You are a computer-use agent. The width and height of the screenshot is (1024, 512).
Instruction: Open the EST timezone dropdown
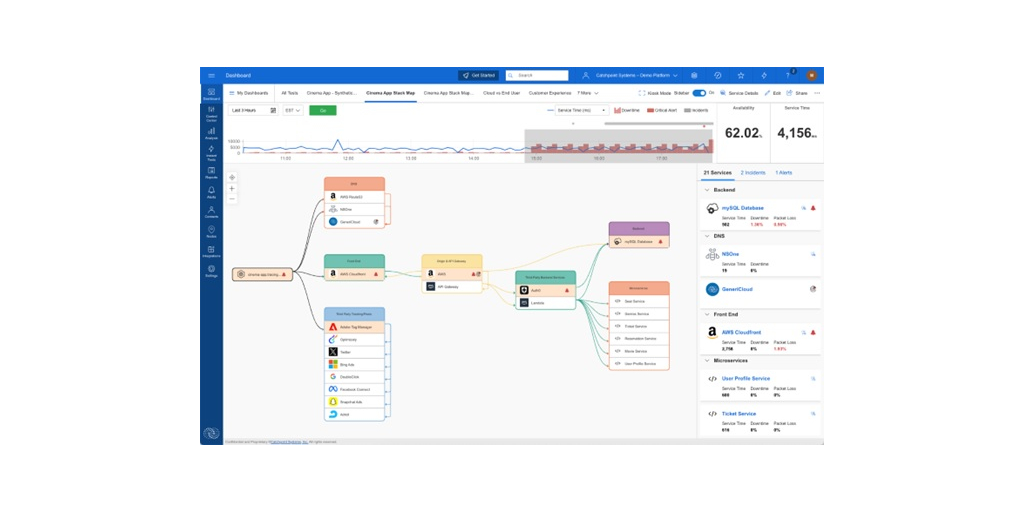click(293, 110)
